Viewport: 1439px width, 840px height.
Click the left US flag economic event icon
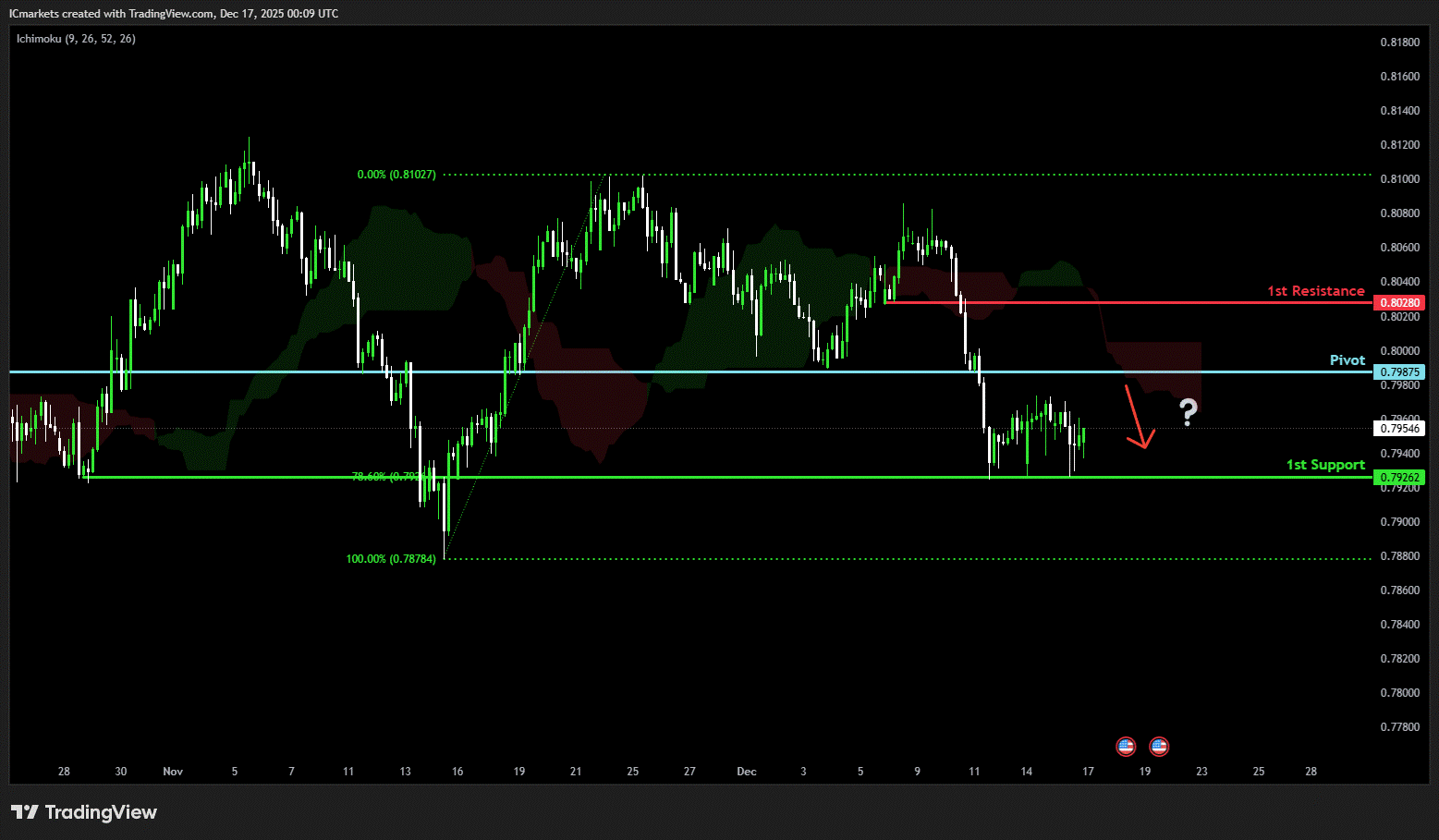[x=1125, y=746]
